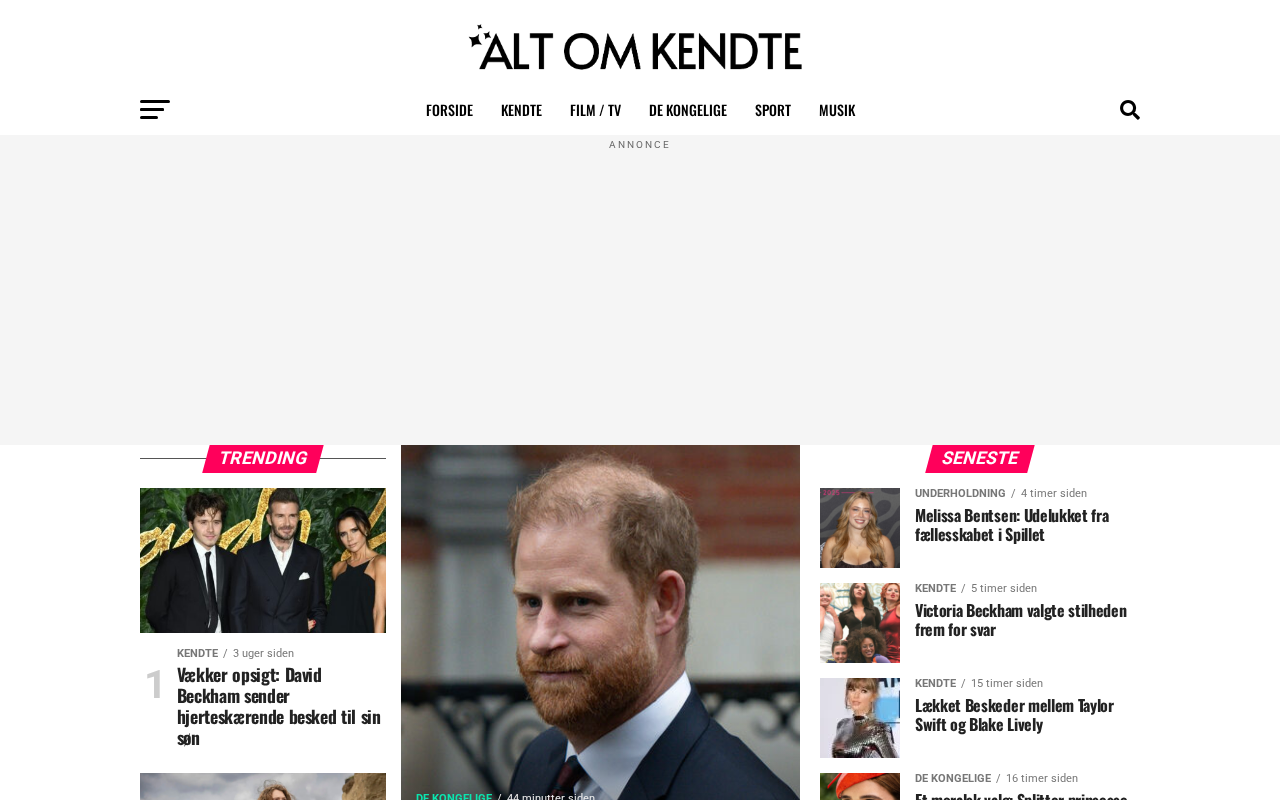Select the Film / TV menu item
The image size is (1280, 800).
595,110
